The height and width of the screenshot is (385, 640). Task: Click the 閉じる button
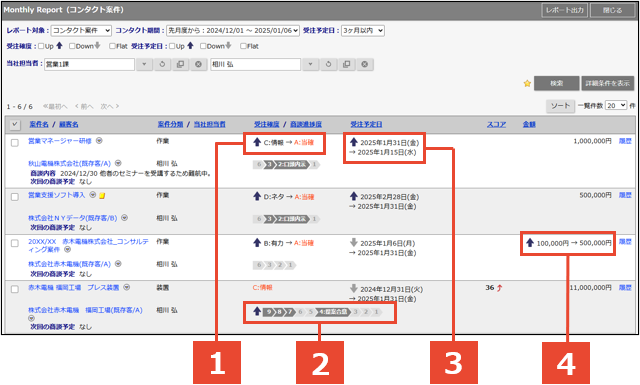click(x=613, y=10)
